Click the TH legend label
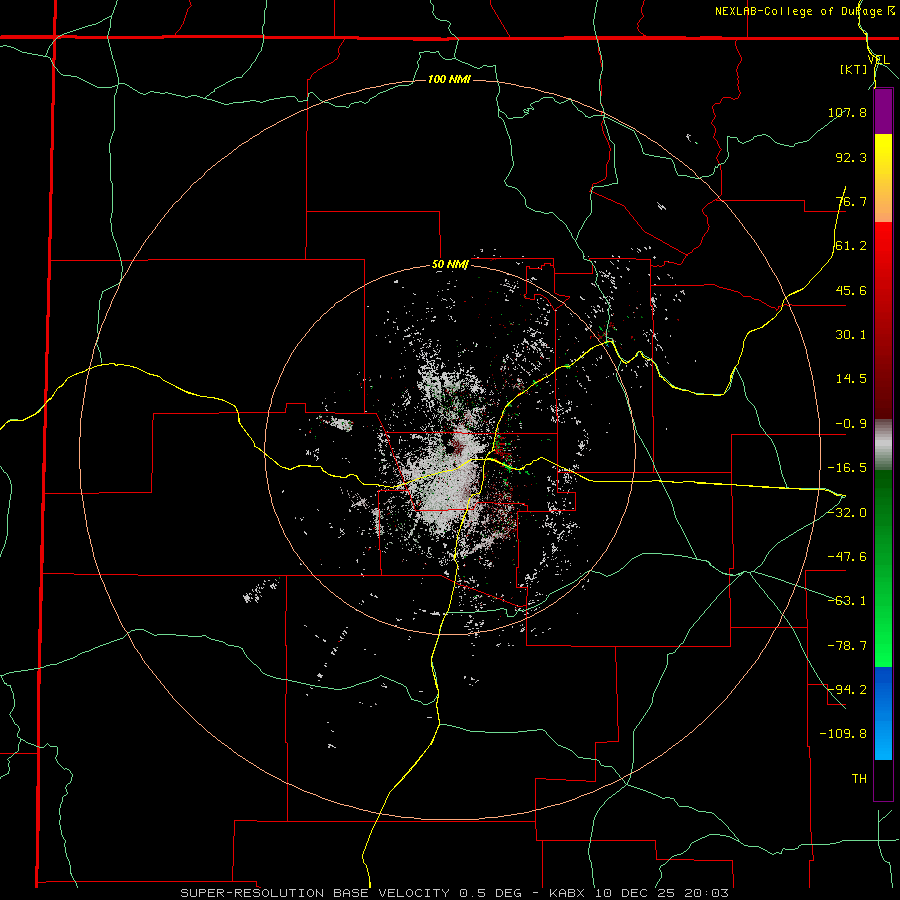Image resolution: width=900 pixels, height=900 pixels. tap(859, 779)
